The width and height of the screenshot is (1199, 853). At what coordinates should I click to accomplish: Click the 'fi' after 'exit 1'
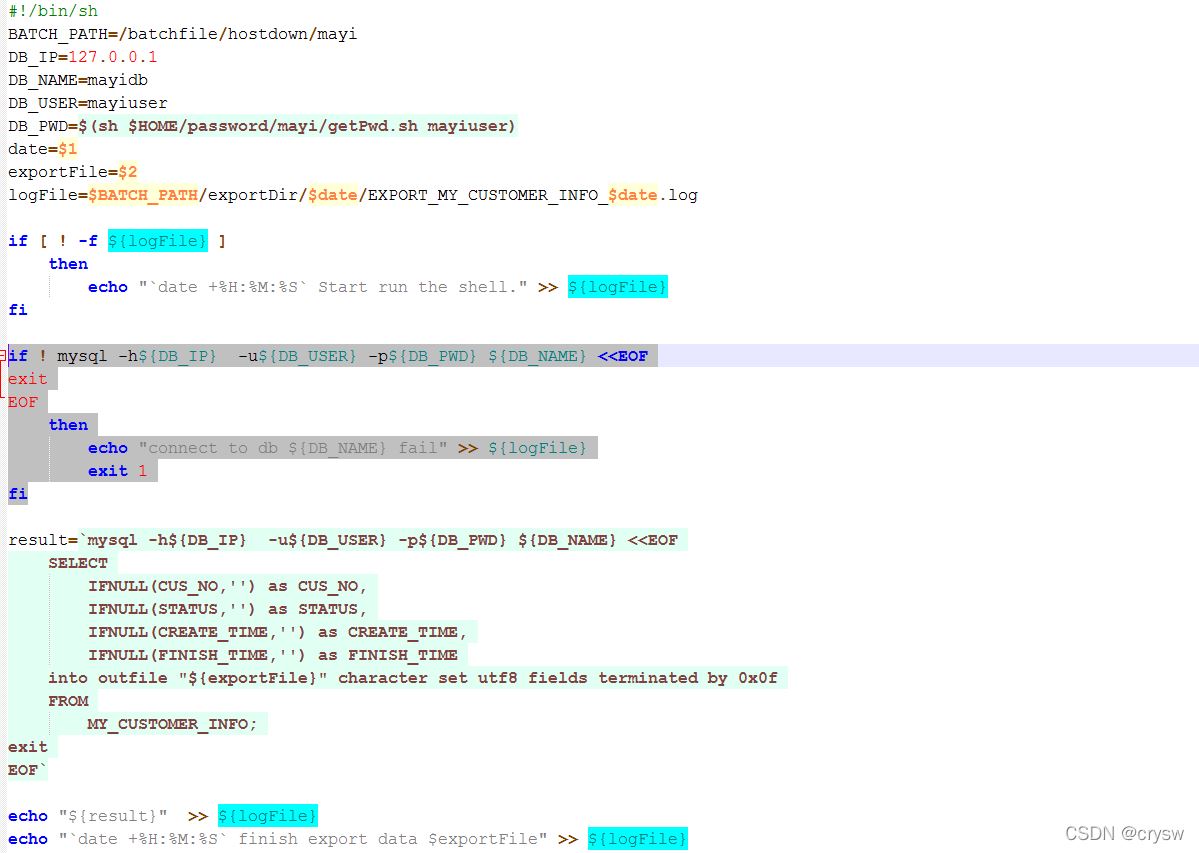click(x=18, y=494)
